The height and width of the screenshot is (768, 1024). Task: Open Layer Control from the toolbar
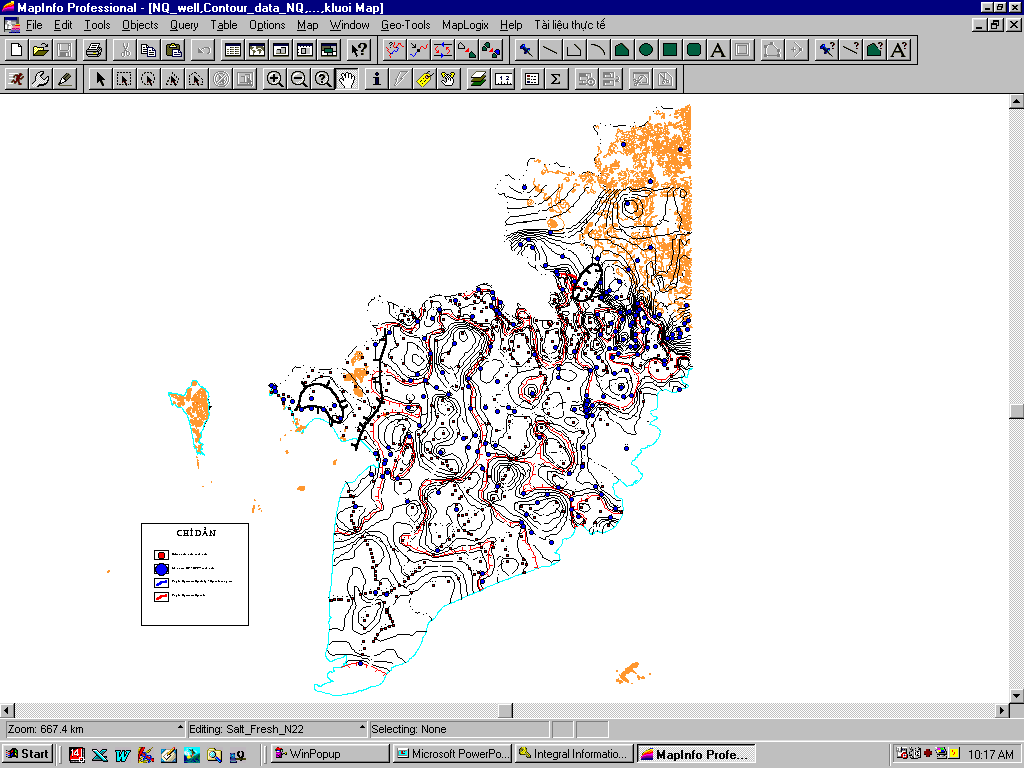(x=479, y=79)
